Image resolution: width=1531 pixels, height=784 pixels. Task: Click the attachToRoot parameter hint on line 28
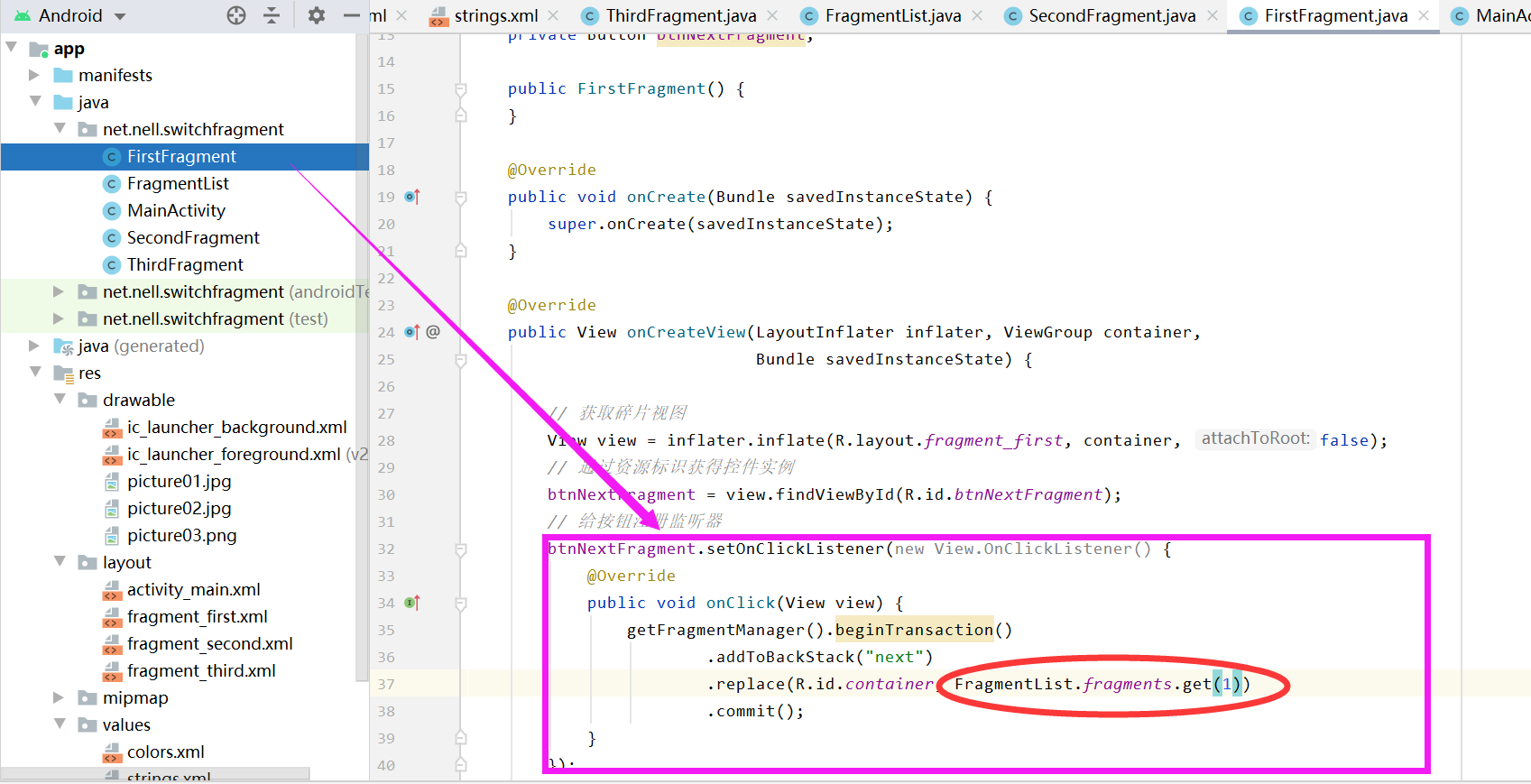coord(1255,438)
